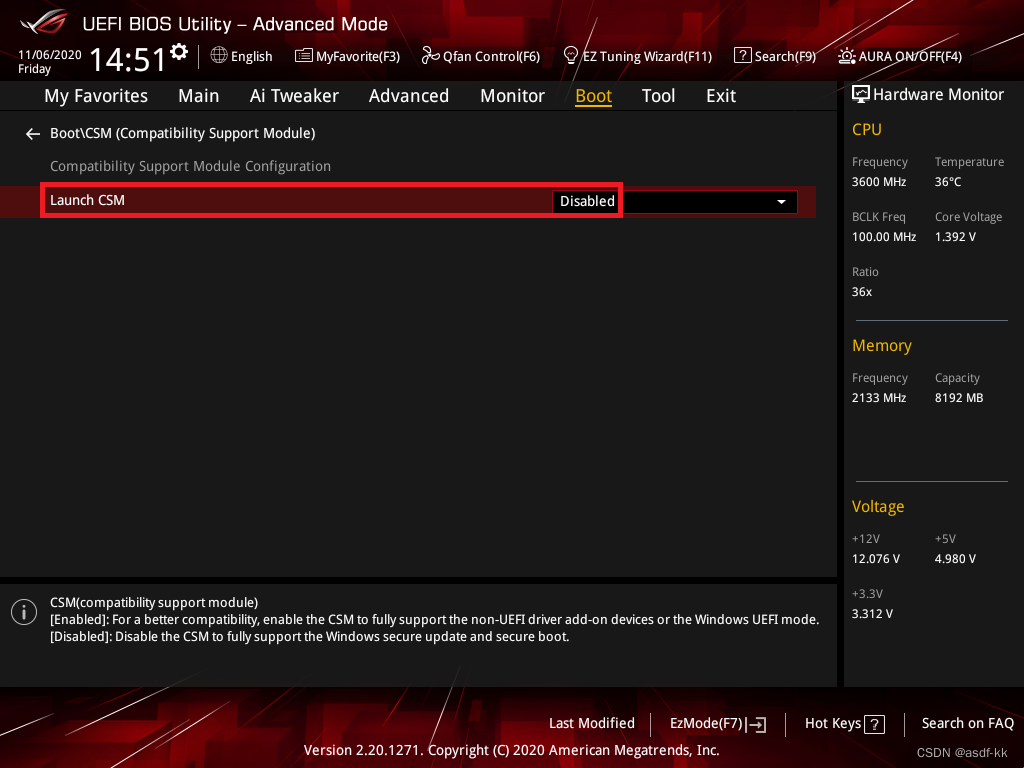Click +3.3V value 3.312 V
The height and width of the screenshot is (768, 1024).
click(x=872, y=614)
